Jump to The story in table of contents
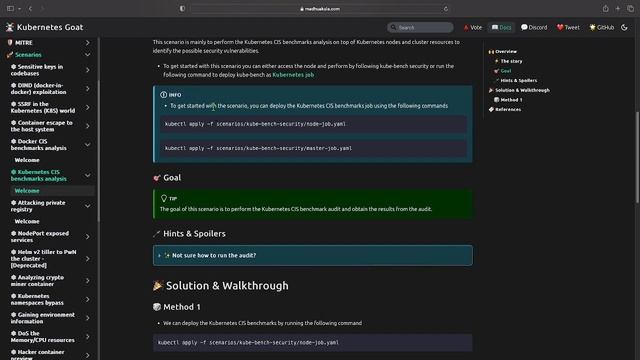This screenshot has height=360, width=640. coord(511,61)
